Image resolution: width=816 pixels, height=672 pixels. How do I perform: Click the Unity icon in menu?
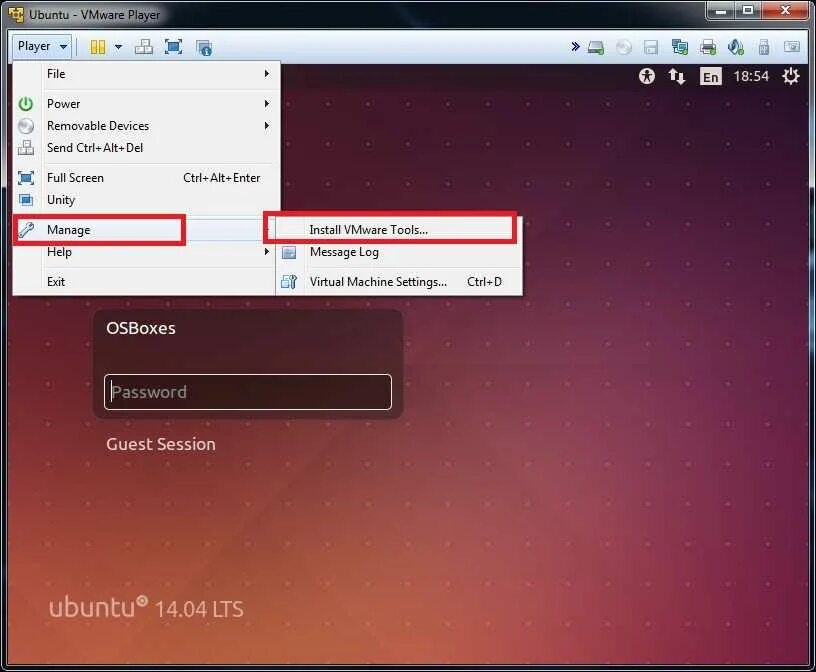click(26, 200)
